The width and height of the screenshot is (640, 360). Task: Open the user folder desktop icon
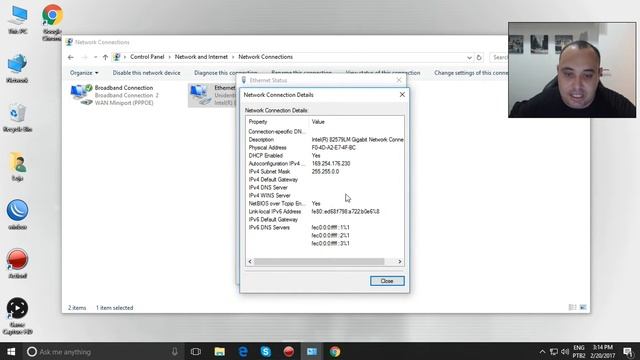coord(17,167)
